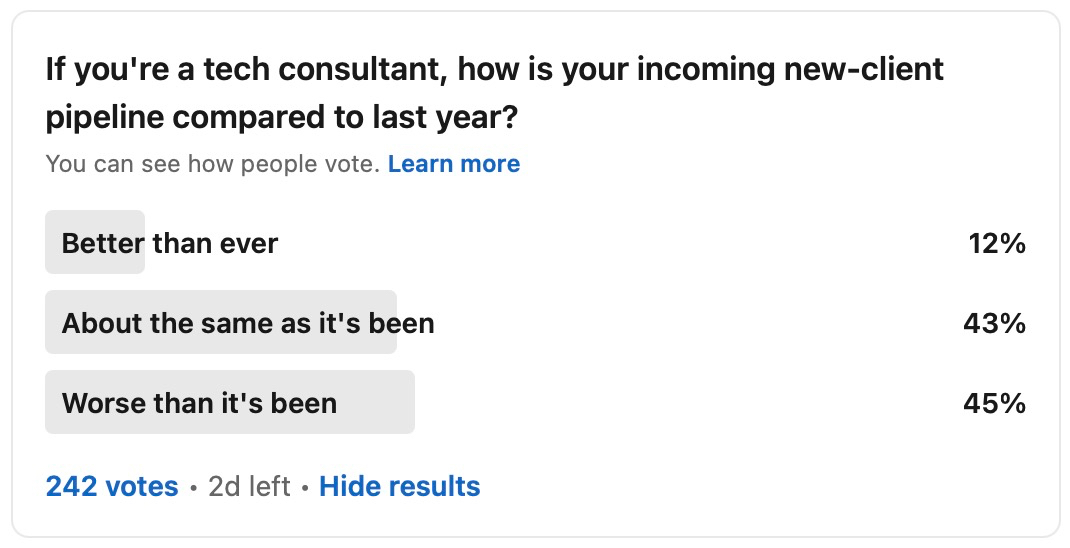Viewport: 1070px width, 548px height.
Task: Open the "Learn more" link
Action: (x=453, y=164)
